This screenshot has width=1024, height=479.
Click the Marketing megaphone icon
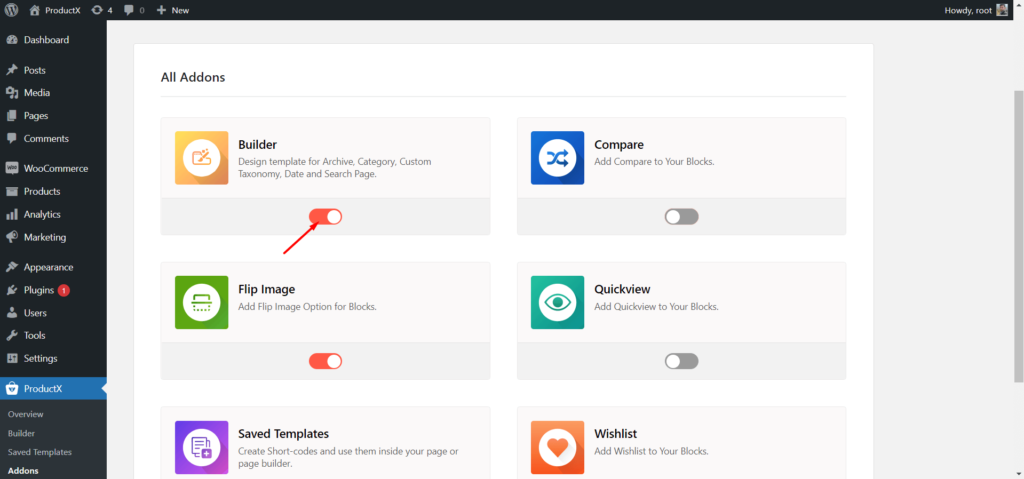tap(12, 237)
